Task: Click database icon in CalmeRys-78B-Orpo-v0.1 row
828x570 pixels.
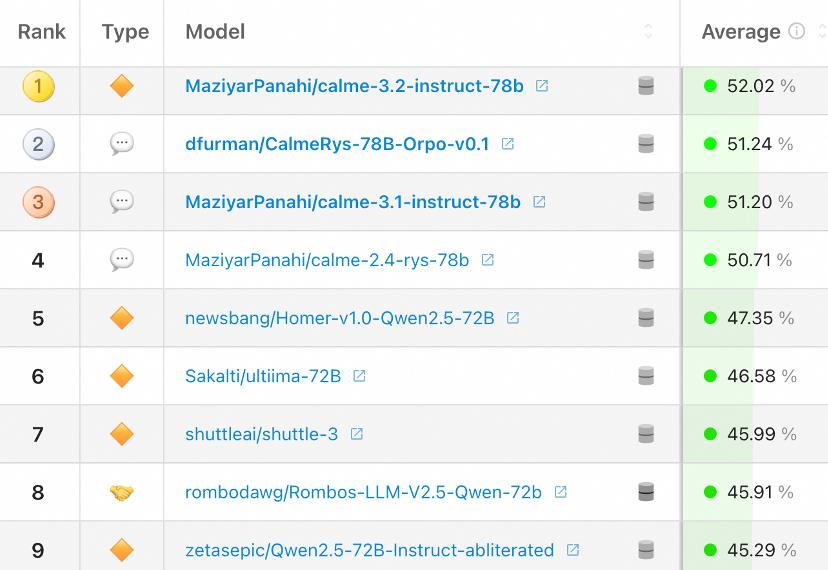Action: (x=646, y=144)
